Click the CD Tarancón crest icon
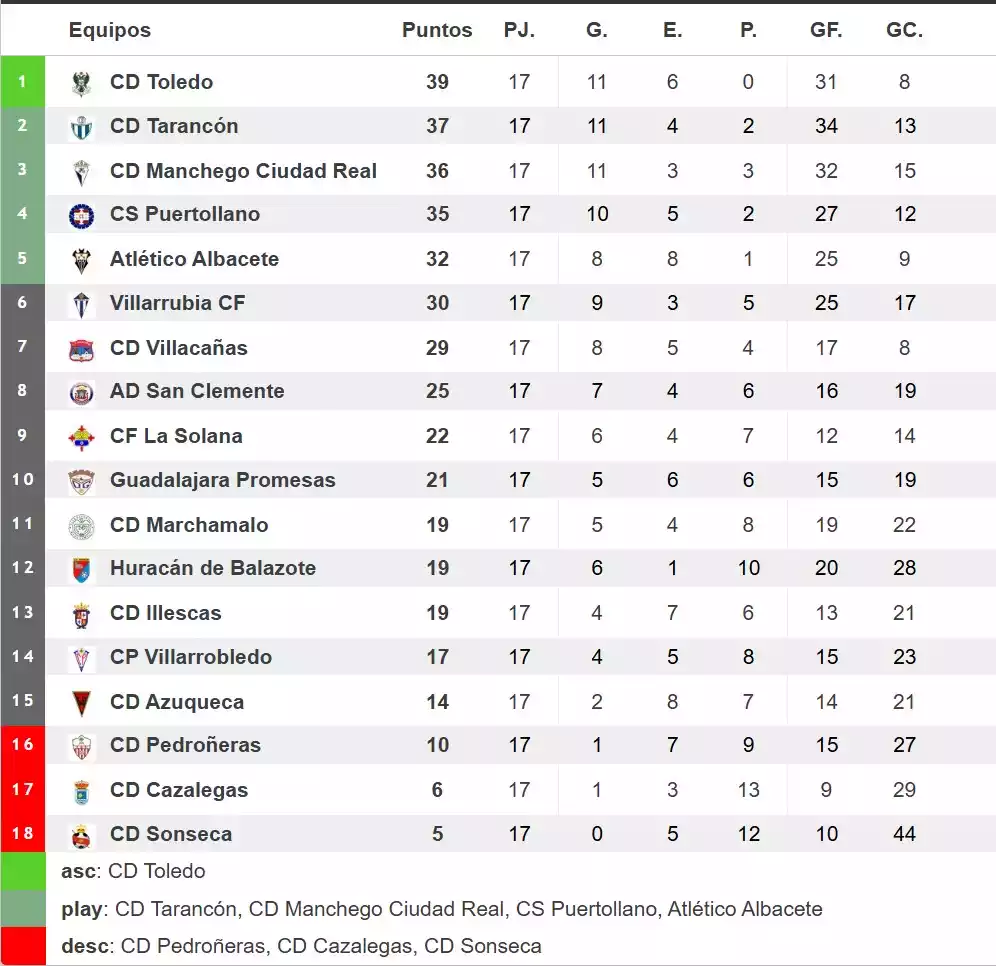996x966 pixels. click(x=81, y=127)
